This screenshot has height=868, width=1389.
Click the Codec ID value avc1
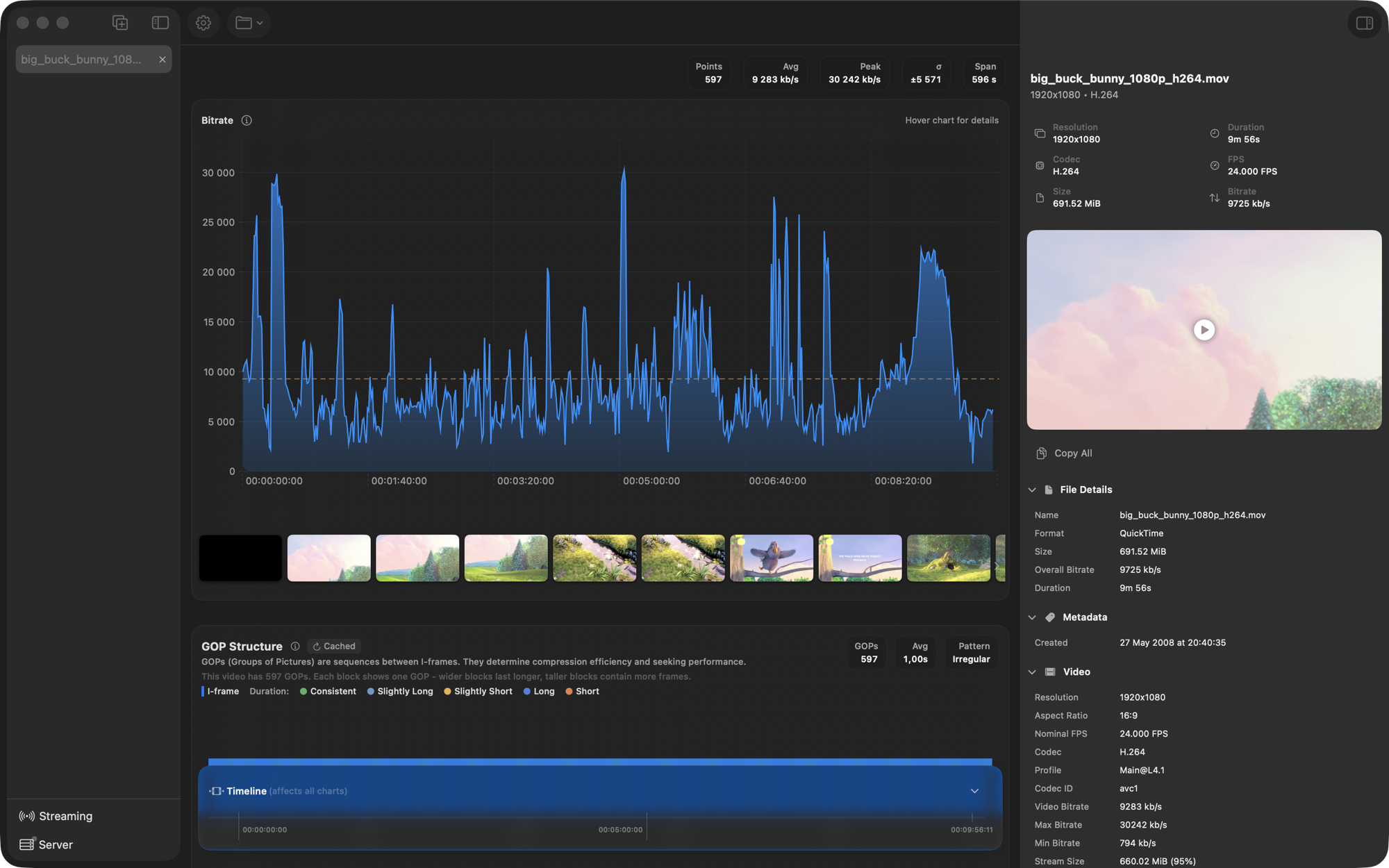(1129, 788)
